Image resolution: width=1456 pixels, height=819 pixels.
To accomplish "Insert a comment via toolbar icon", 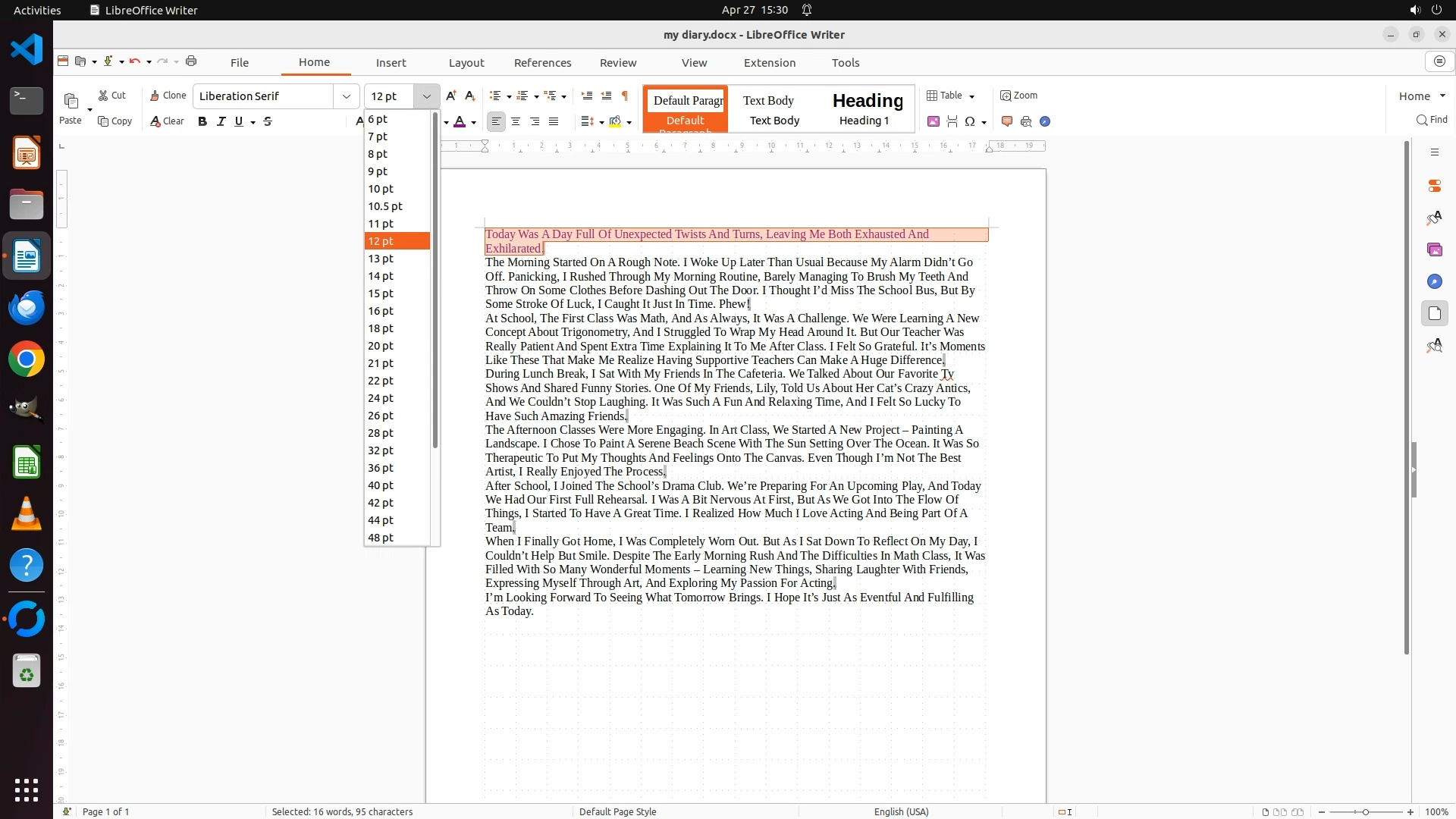I will (x=1007, y=121).
